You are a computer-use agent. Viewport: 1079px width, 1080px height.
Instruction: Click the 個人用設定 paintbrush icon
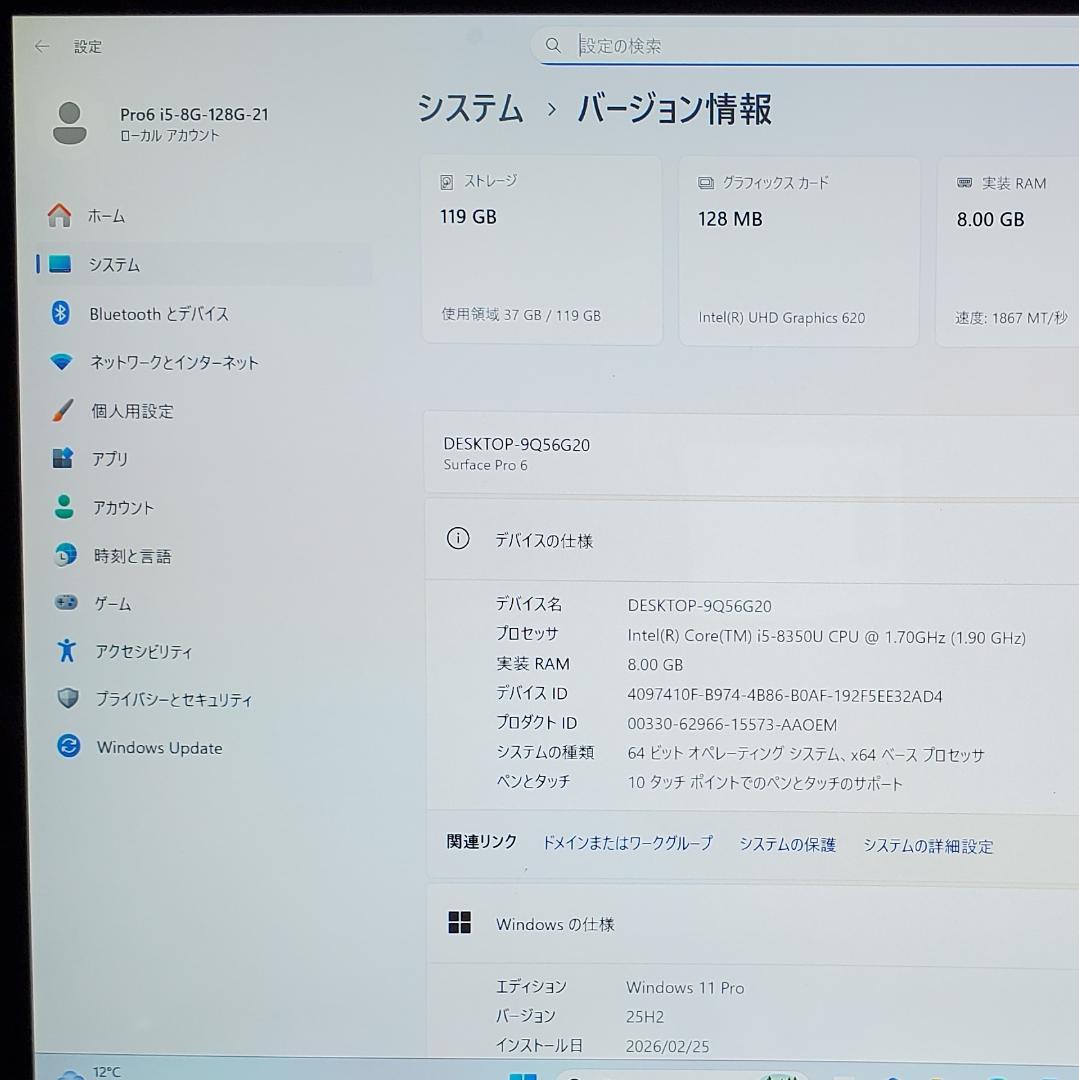coord(63,411)
